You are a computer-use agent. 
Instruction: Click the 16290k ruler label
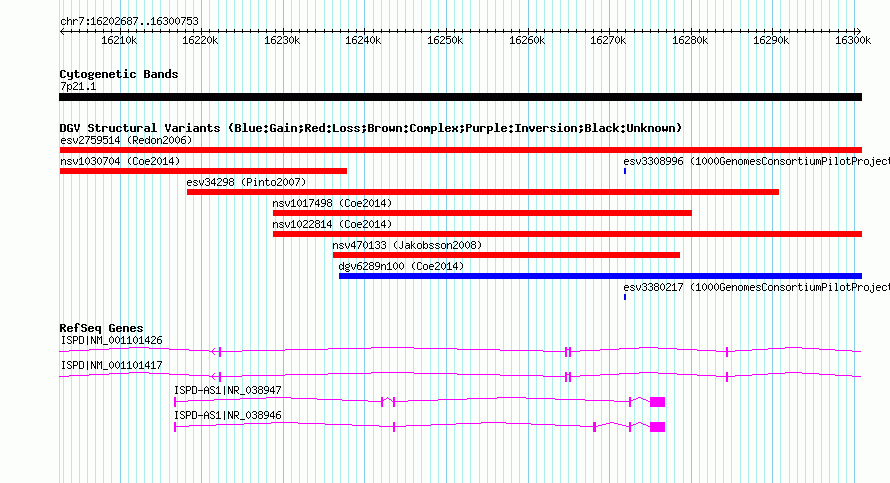[x=771, y=41]
